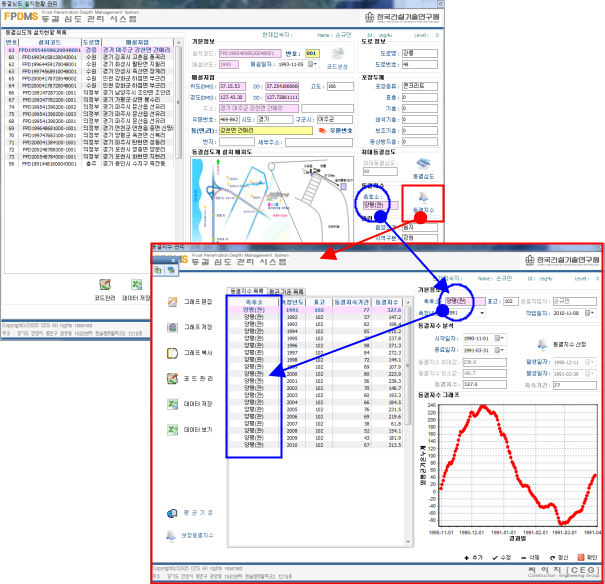
Task: Click the 보정동결지수 icon
Action: tap(171, 535)
